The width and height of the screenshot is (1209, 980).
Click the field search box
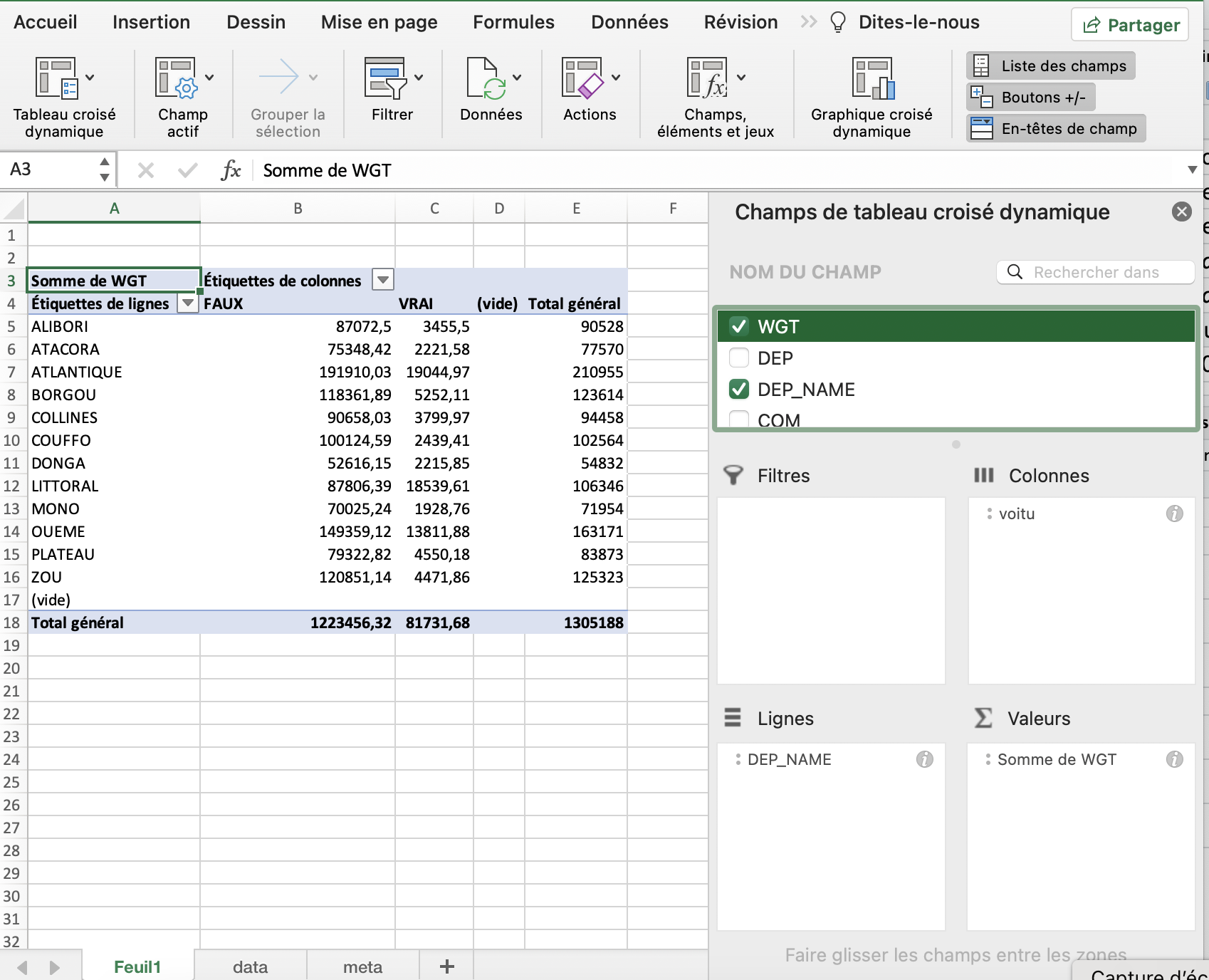1097,272
